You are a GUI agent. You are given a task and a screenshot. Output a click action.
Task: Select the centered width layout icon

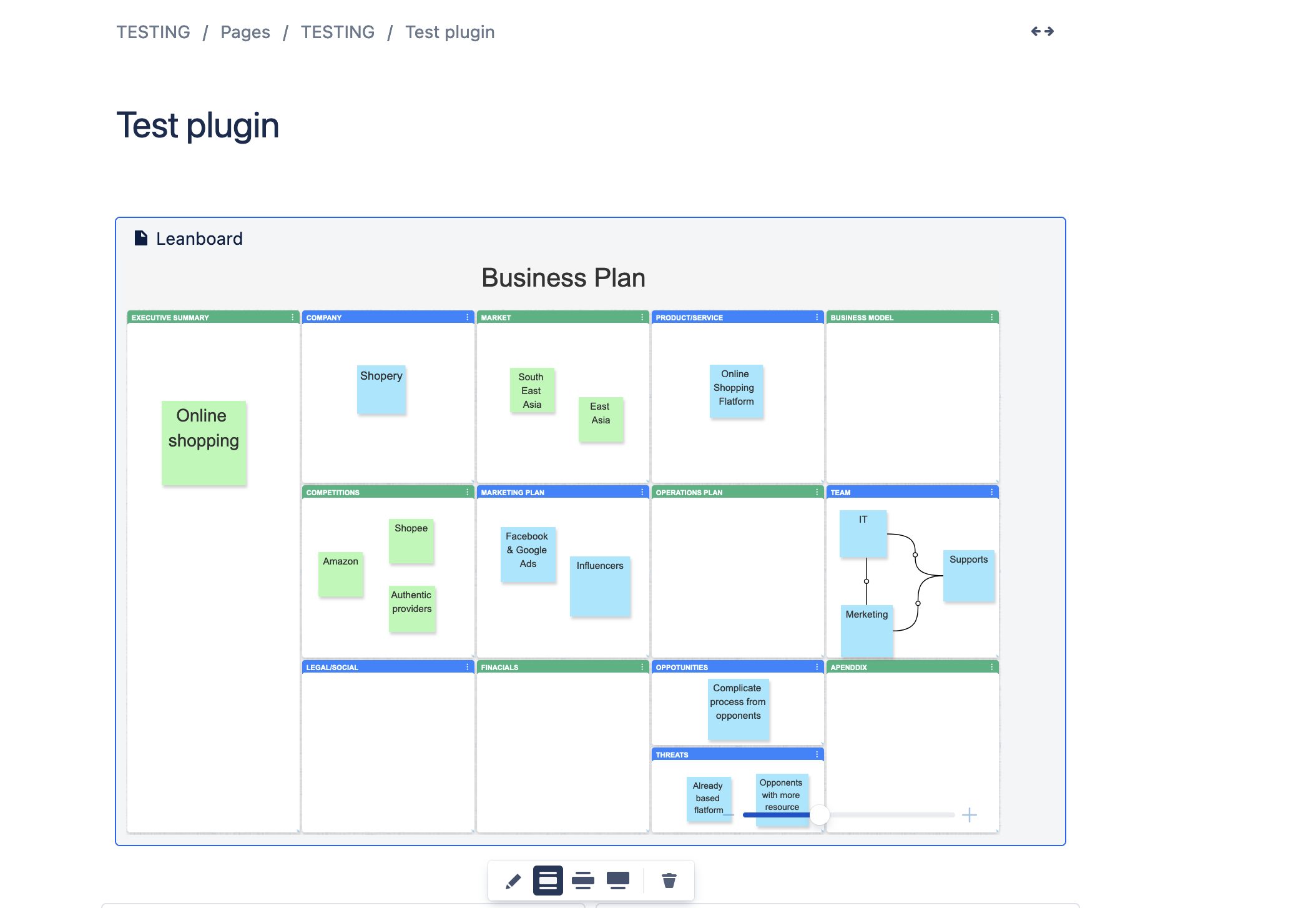tap(548, 881)
